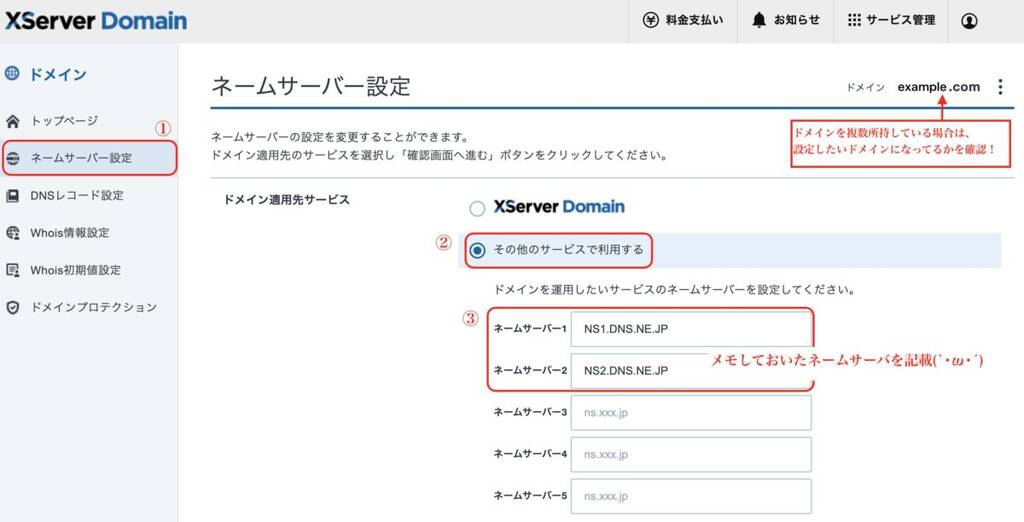Select the XServer Domain radio button

tap(477, 208)
